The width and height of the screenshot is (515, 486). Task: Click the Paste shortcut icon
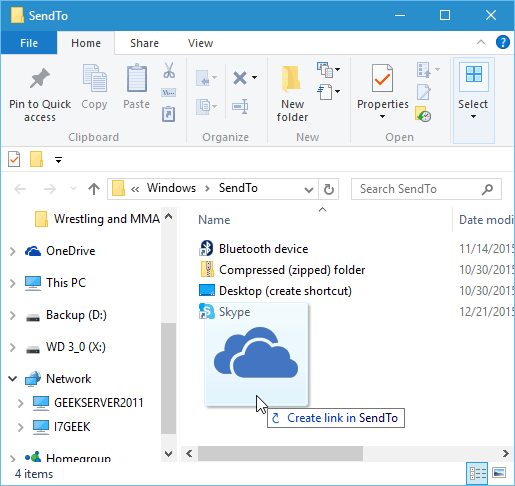click(x=169, y=114)
